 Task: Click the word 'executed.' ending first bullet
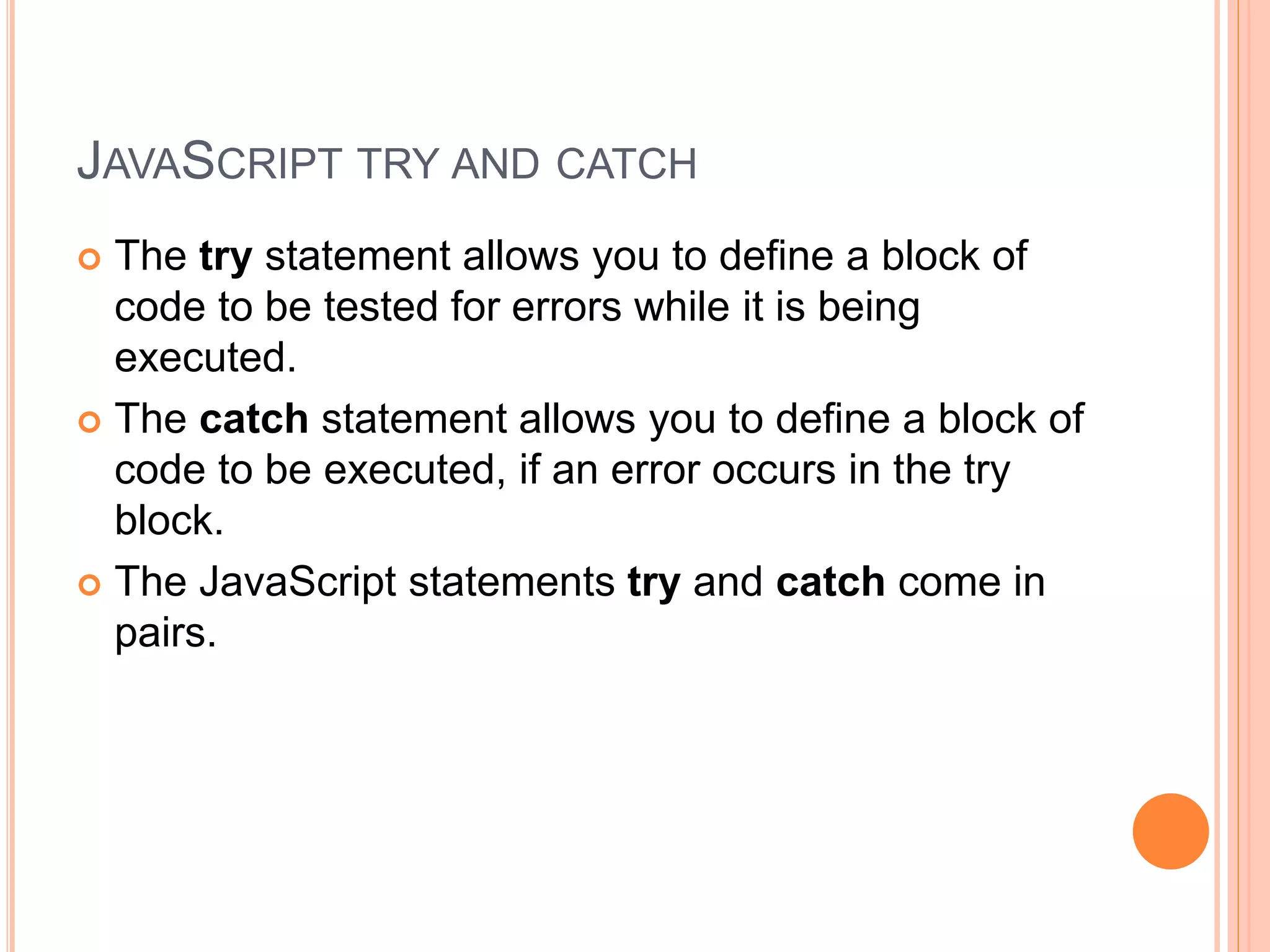coord(205,358)
